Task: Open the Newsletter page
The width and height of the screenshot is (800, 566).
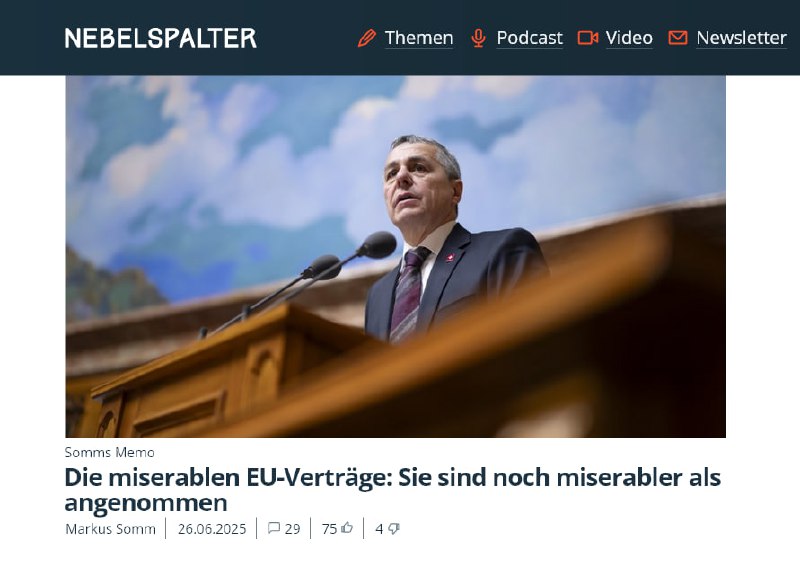Action: pos(741,38)
